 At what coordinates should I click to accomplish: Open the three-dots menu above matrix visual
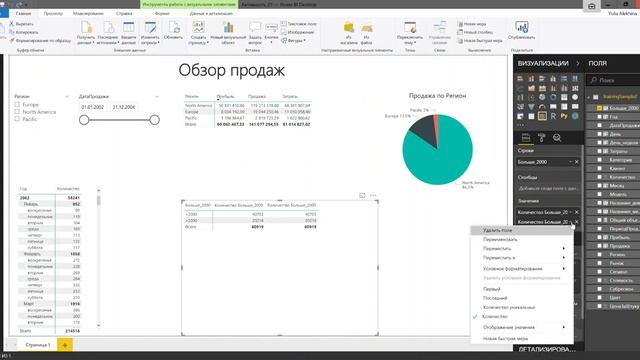[x=373, y=196]
